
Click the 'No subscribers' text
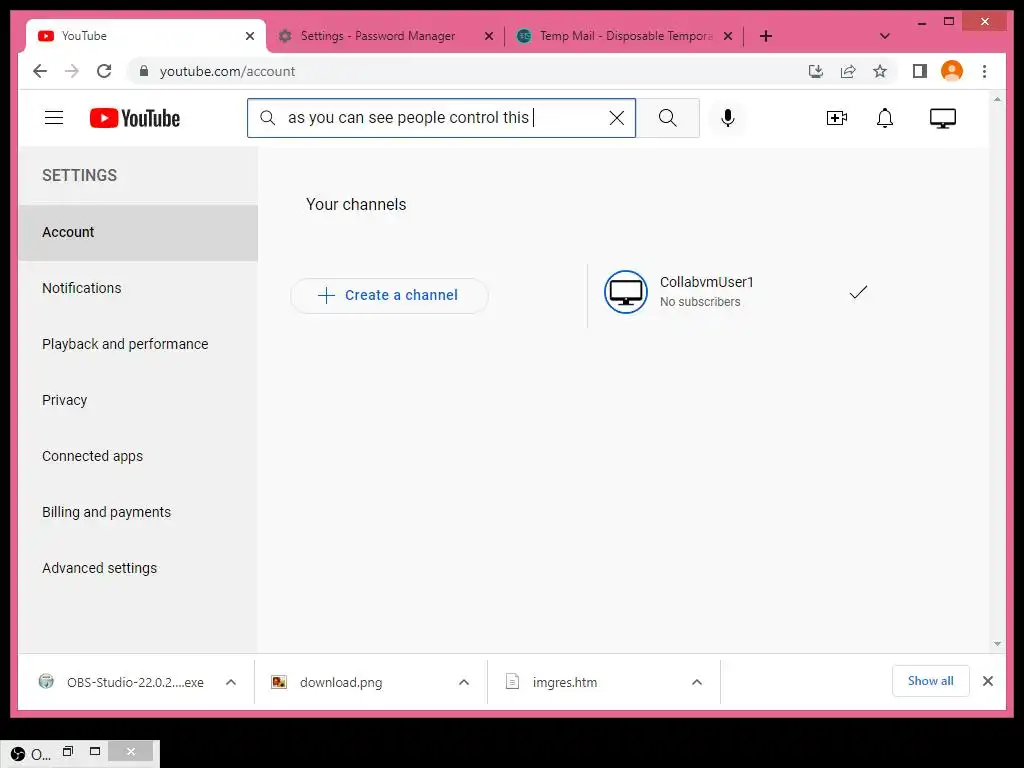tap(700, 302)
